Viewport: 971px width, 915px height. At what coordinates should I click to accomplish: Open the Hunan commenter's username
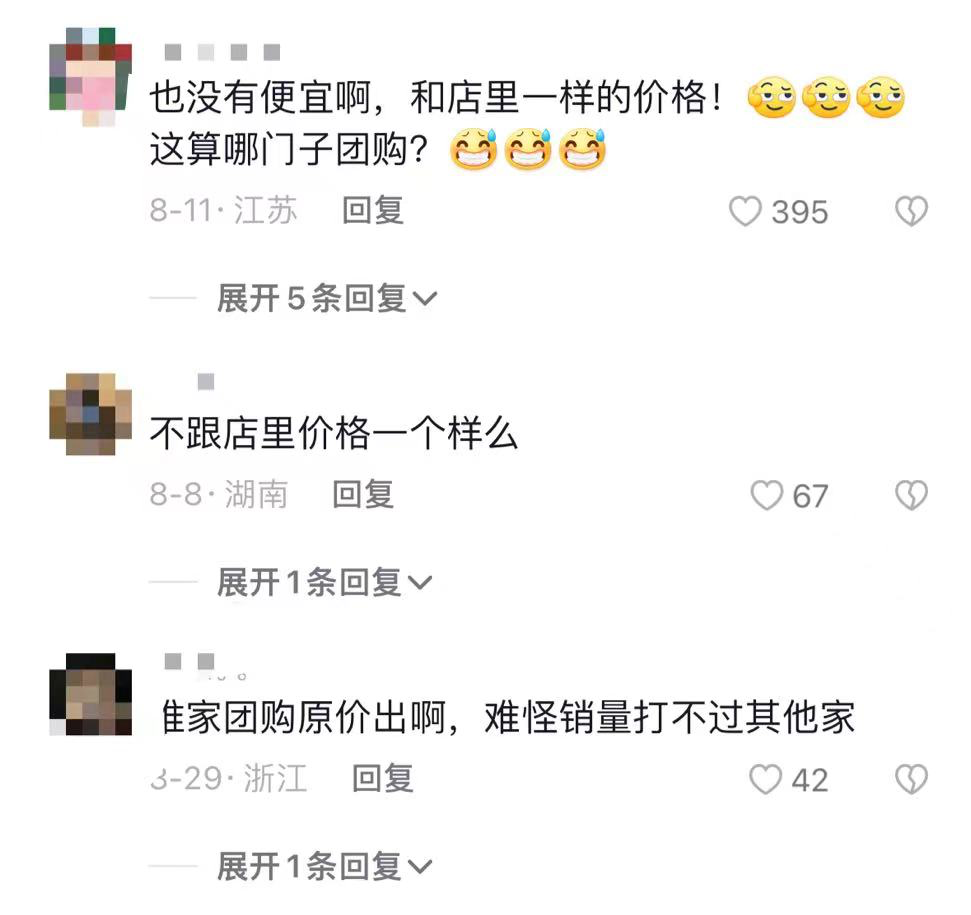point(206,381)
